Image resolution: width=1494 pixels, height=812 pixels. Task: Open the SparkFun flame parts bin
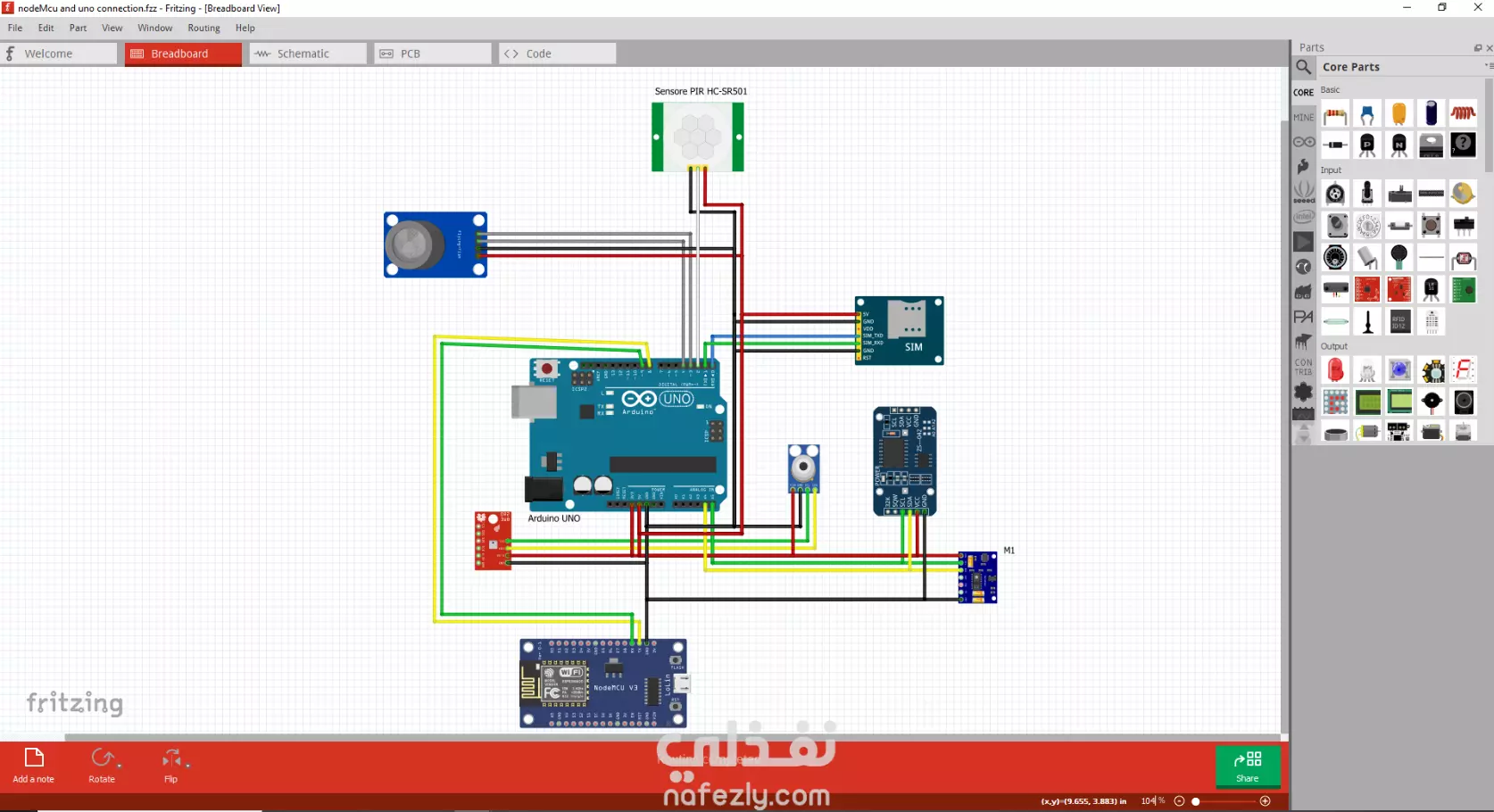tap(1303, 166)
